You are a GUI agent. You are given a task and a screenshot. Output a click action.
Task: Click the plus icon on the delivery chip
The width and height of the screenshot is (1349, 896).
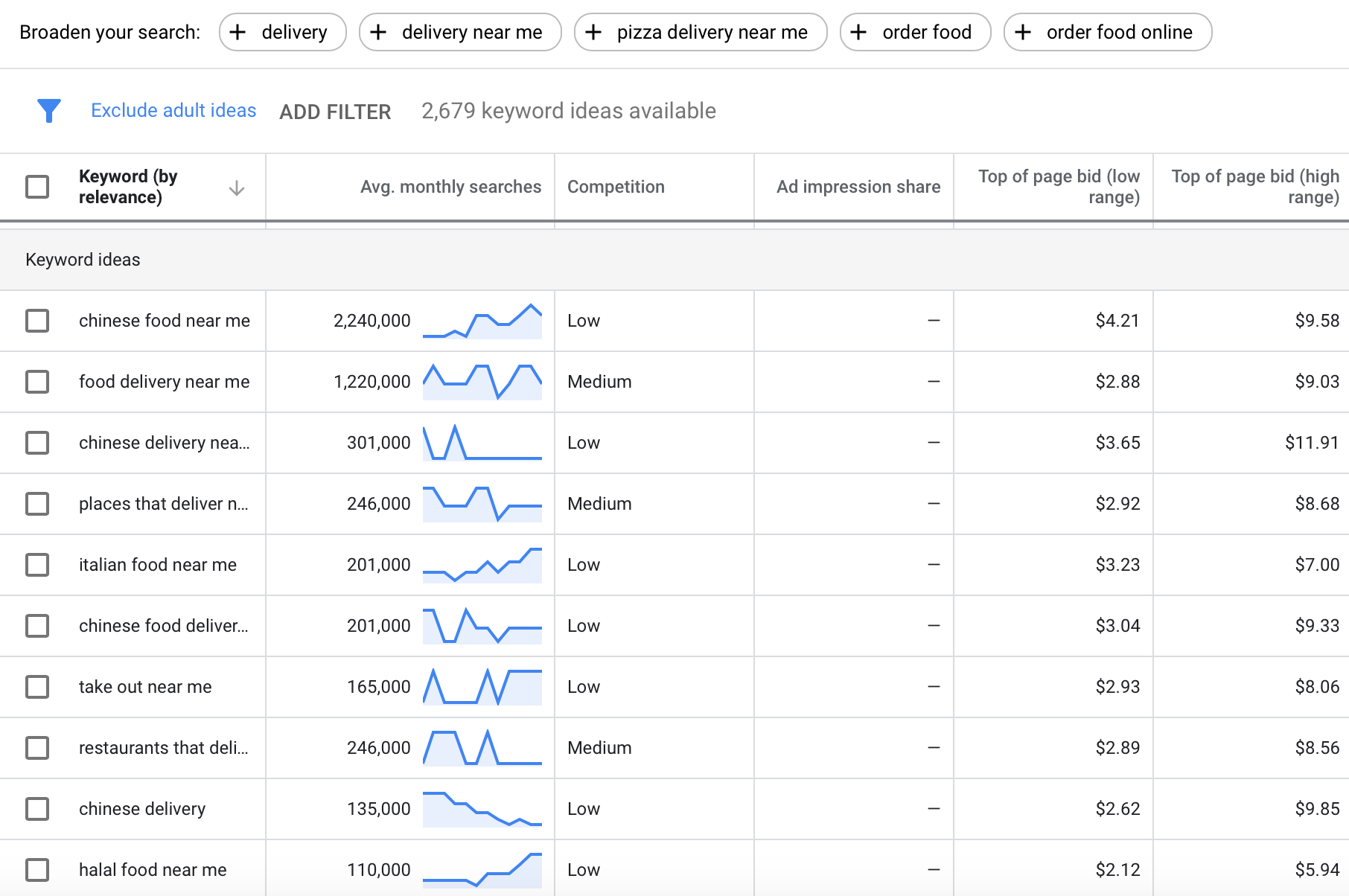237,32
